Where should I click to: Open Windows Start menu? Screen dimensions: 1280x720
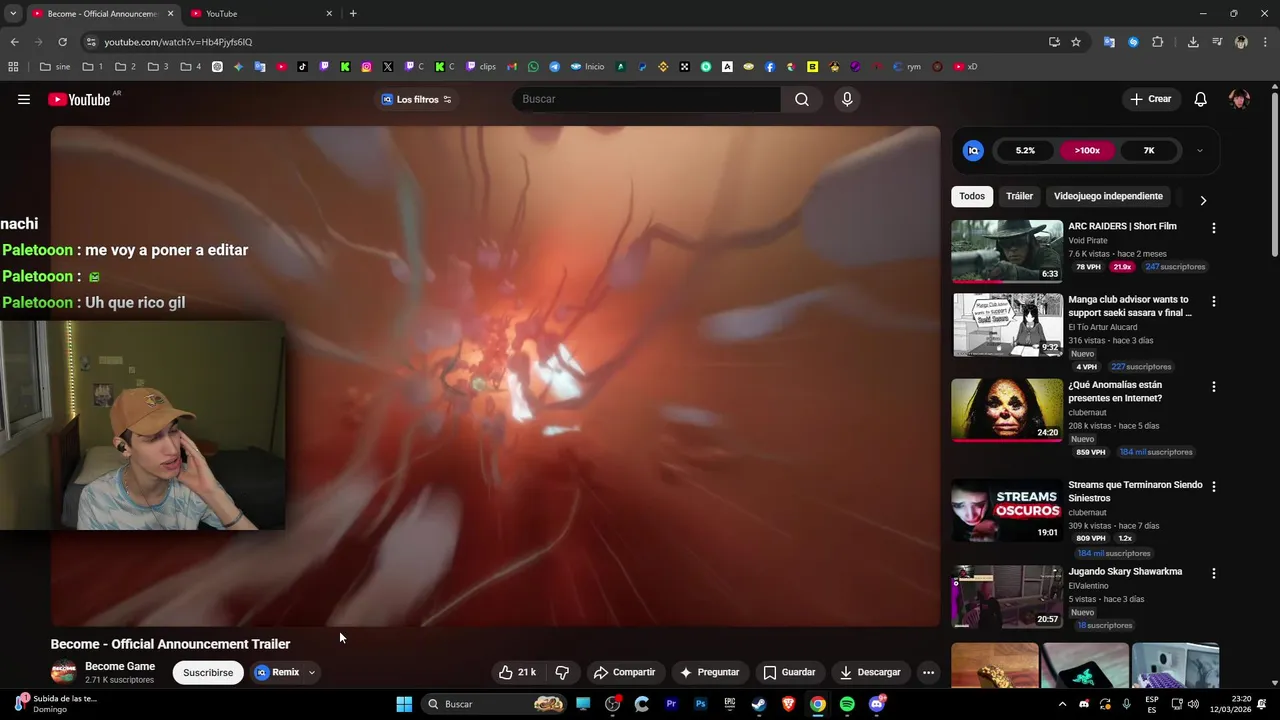tap(404, 704)
